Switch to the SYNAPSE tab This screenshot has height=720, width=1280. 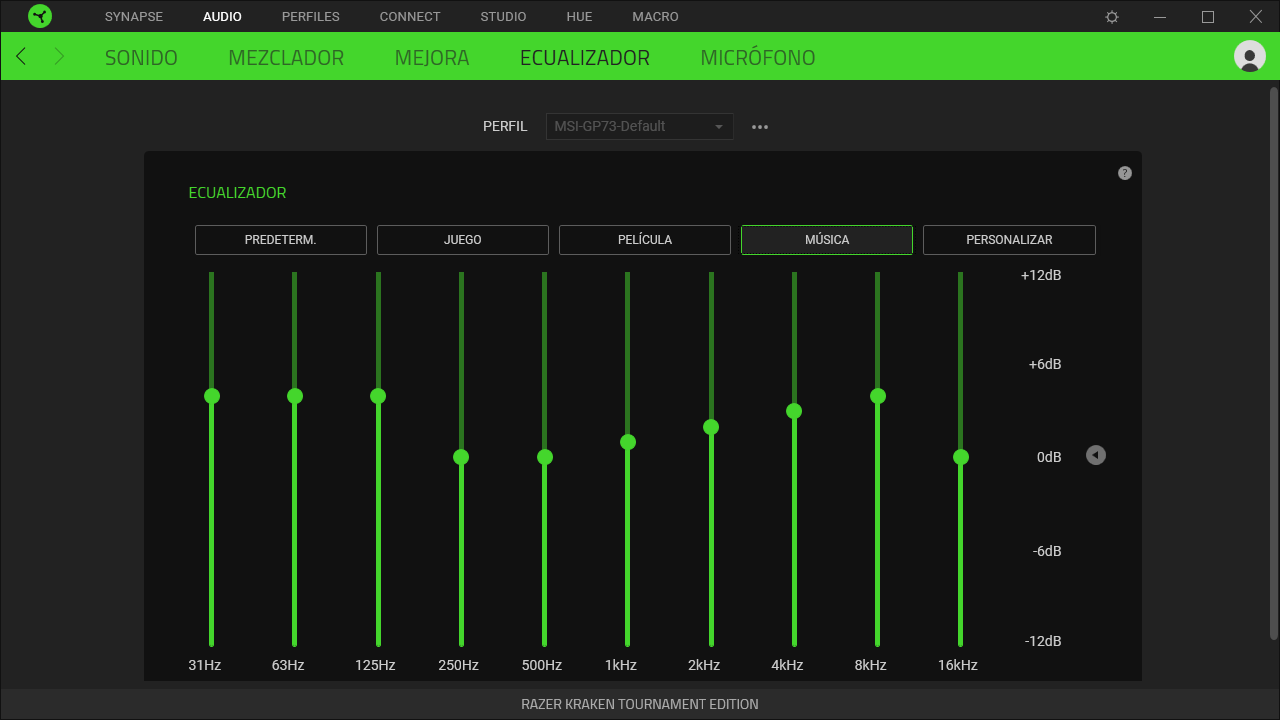tap(134, 17)
